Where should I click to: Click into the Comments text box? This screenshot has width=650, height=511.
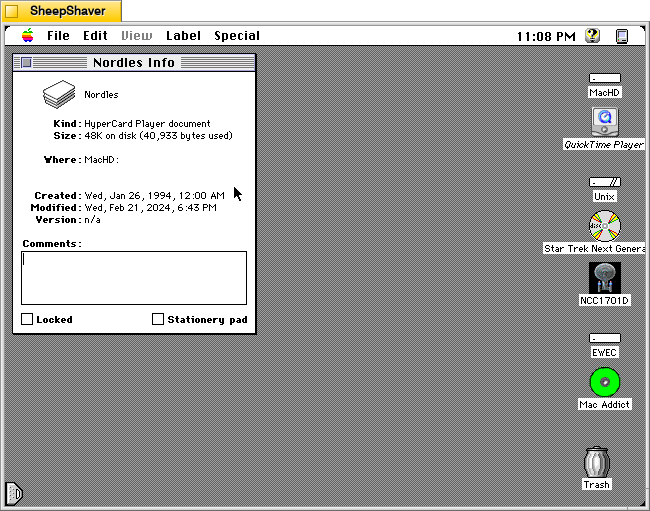coord(134,278)
